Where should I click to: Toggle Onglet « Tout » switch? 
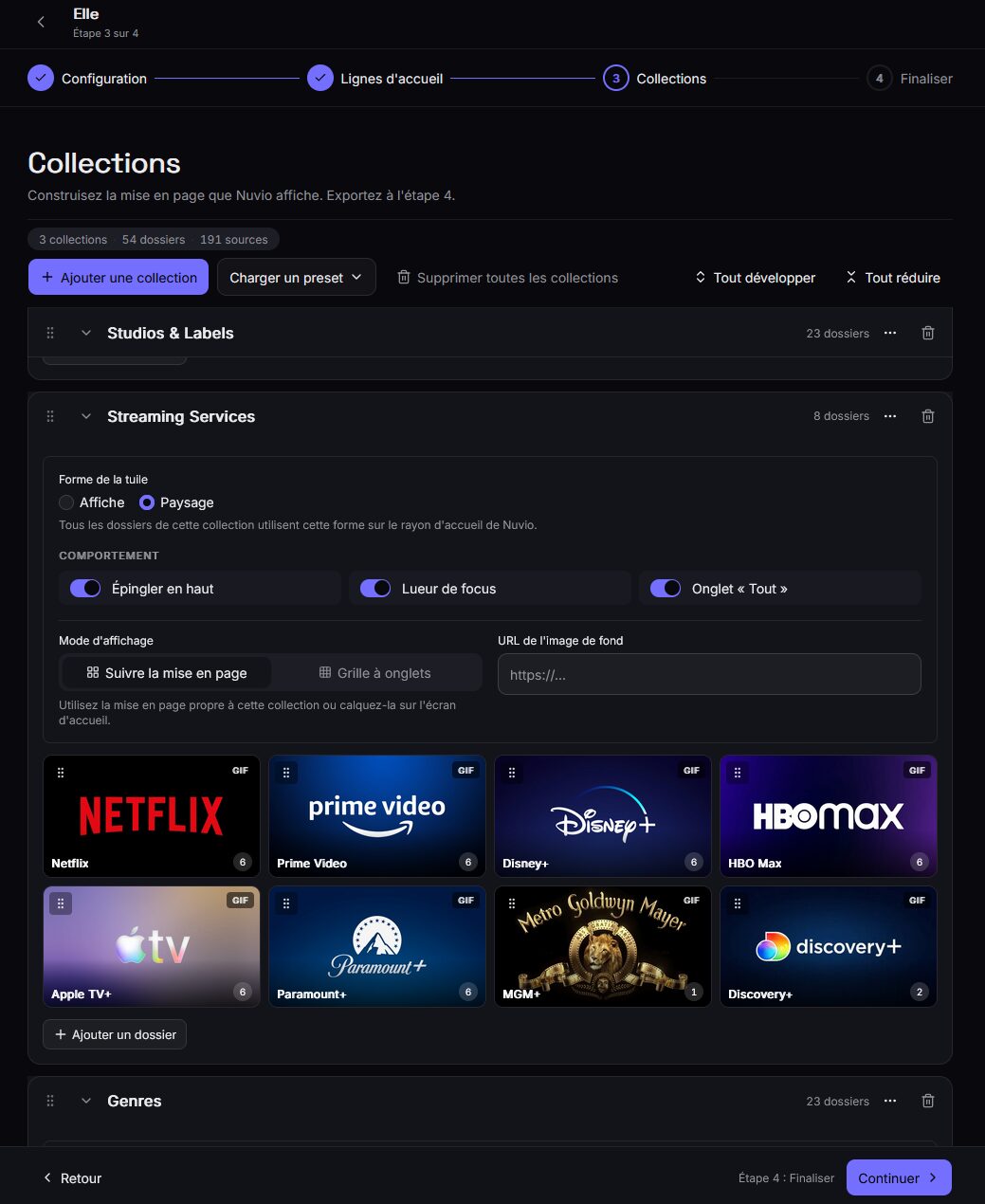click(x=666, y=589)
